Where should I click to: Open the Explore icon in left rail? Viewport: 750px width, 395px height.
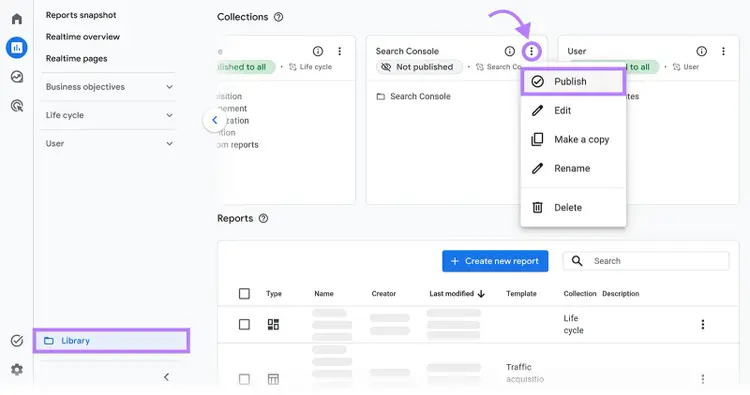tap(17, 77)
